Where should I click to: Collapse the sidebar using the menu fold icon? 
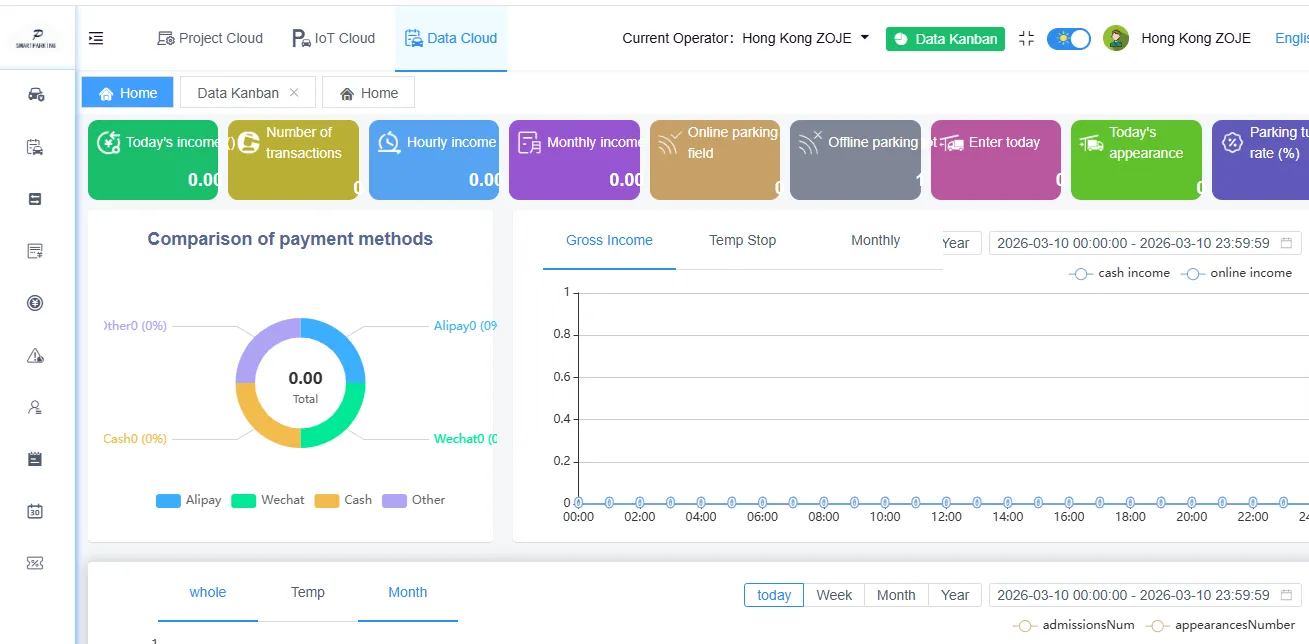[x=96, y=39]
